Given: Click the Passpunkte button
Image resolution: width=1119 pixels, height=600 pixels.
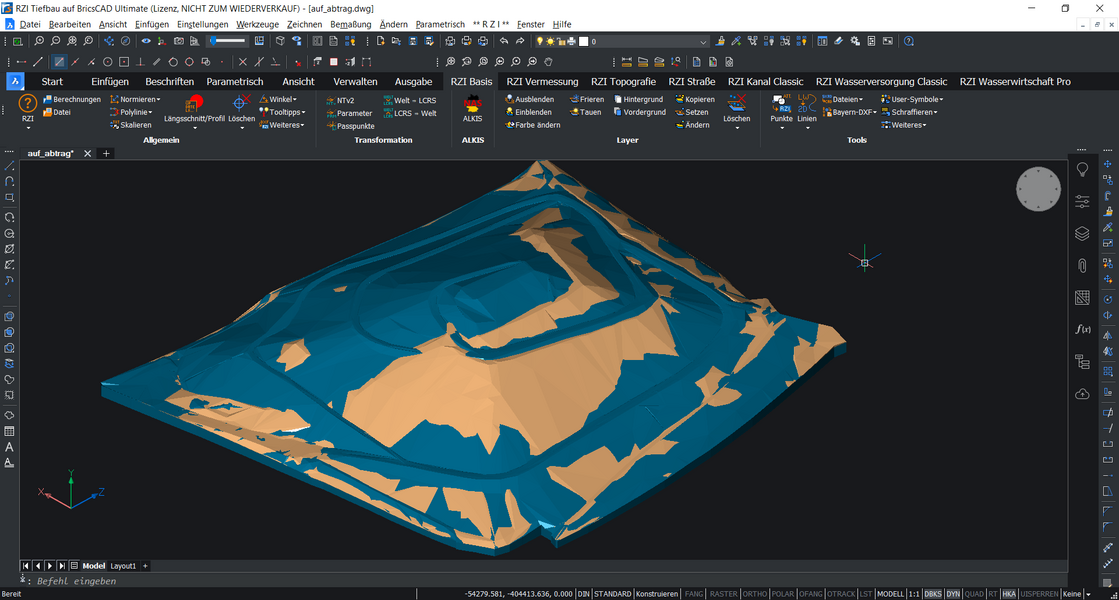Looking at the screenshot, I should (x=350, y=126).
